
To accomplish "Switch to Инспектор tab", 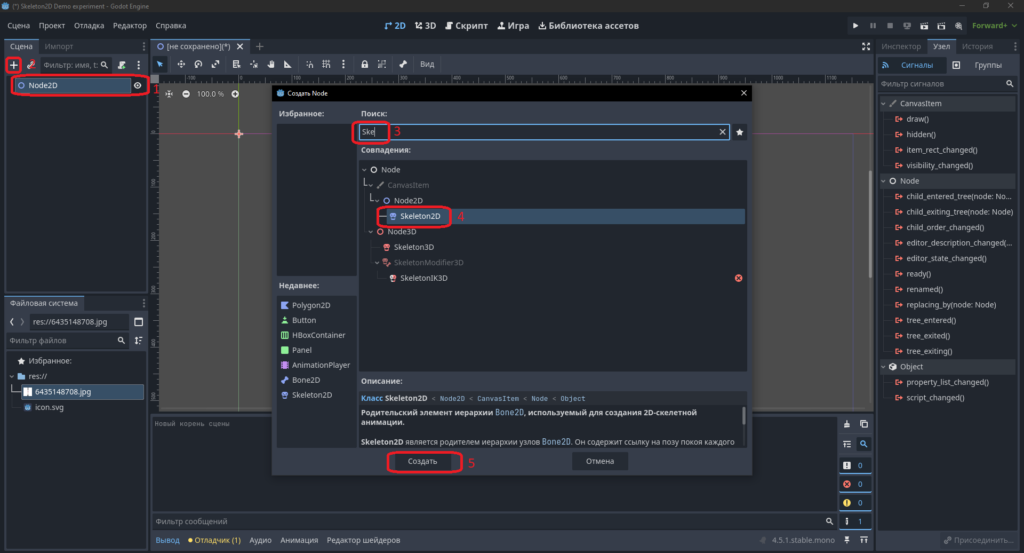I will [901, 46].
